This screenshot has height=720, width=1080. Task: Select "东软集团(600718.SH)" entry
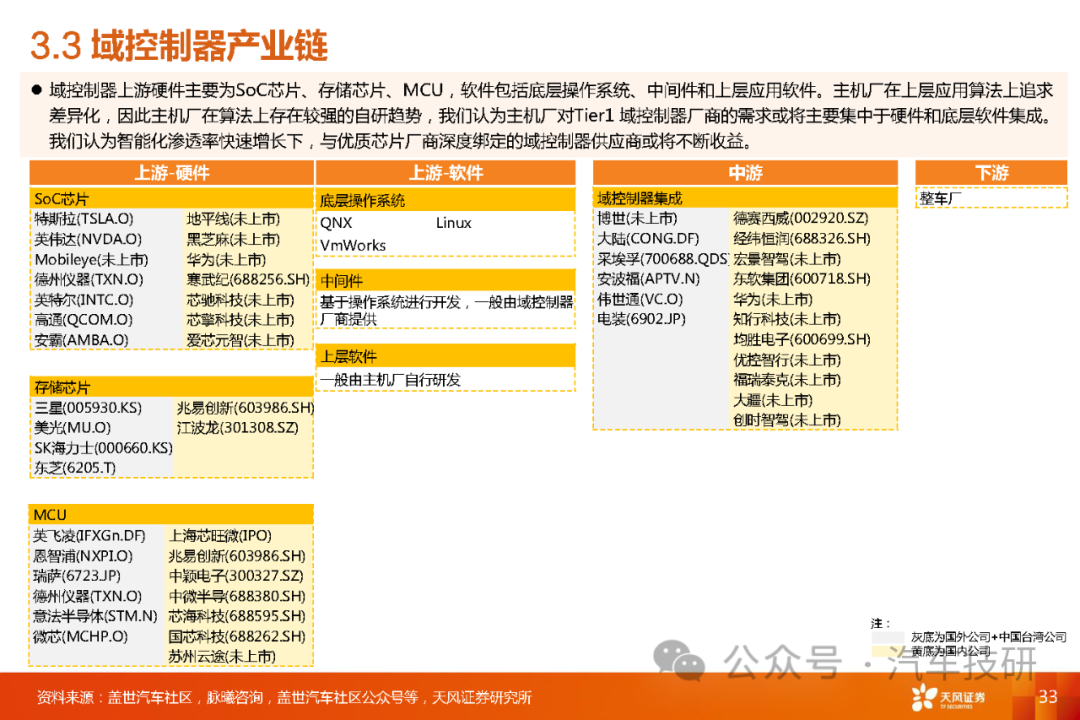(x=802, y=279)
